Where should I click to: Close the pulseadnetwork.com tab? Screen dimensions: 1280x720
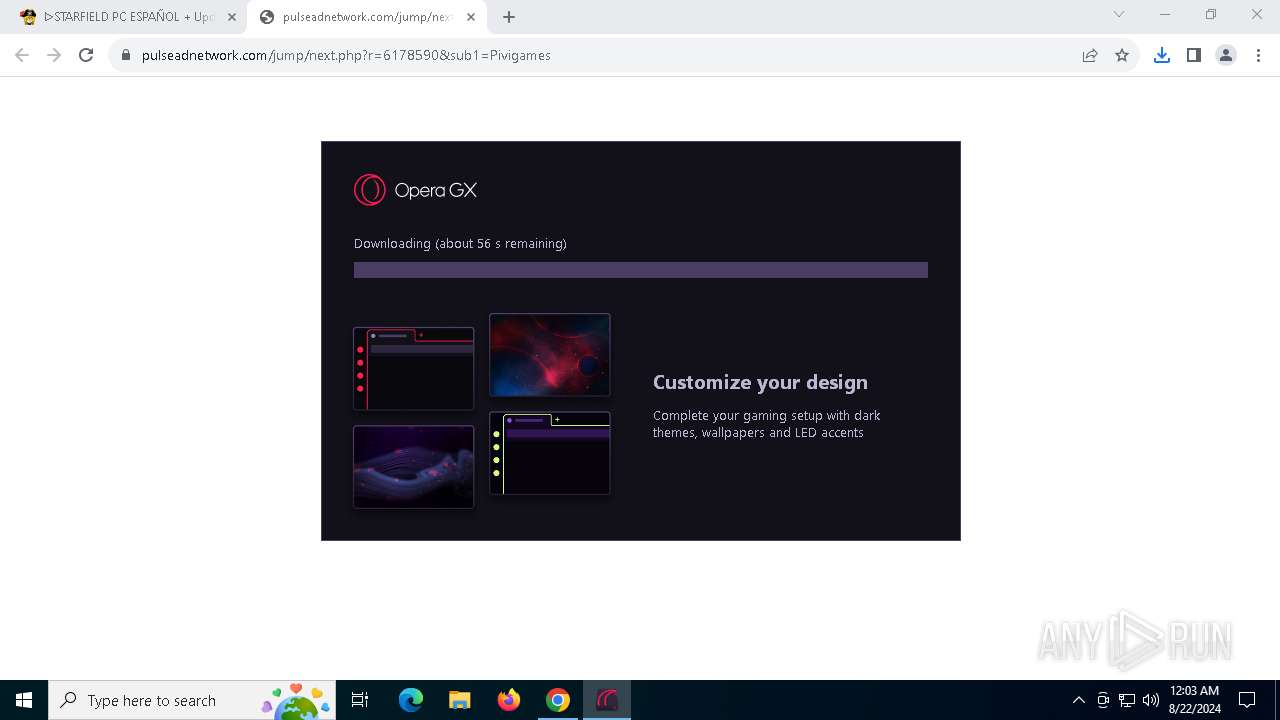pos(471,17)
